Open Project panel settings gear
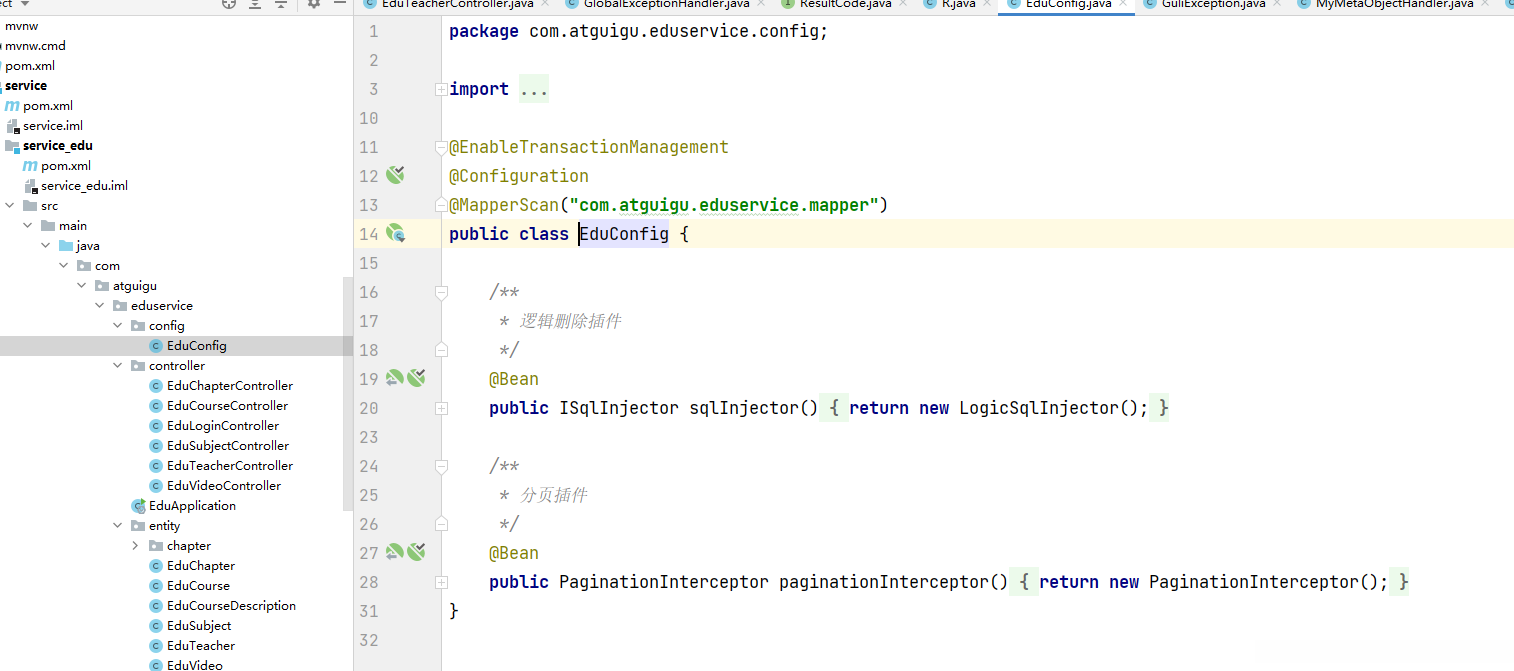The width and height of the screenshot is (1514, 671). 313,4
